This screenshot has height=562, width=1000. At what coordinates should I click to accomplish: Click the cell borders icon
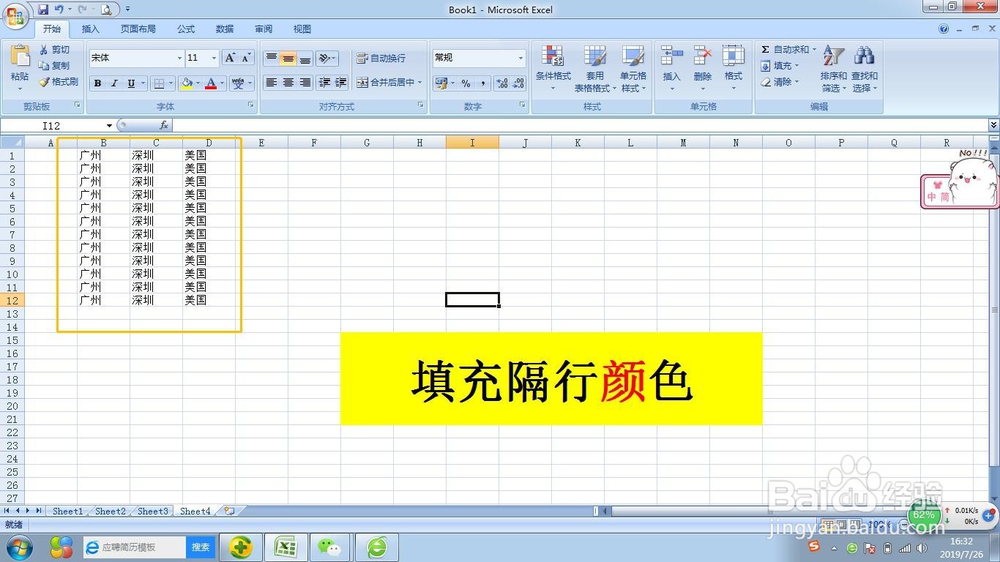[159, 83]
